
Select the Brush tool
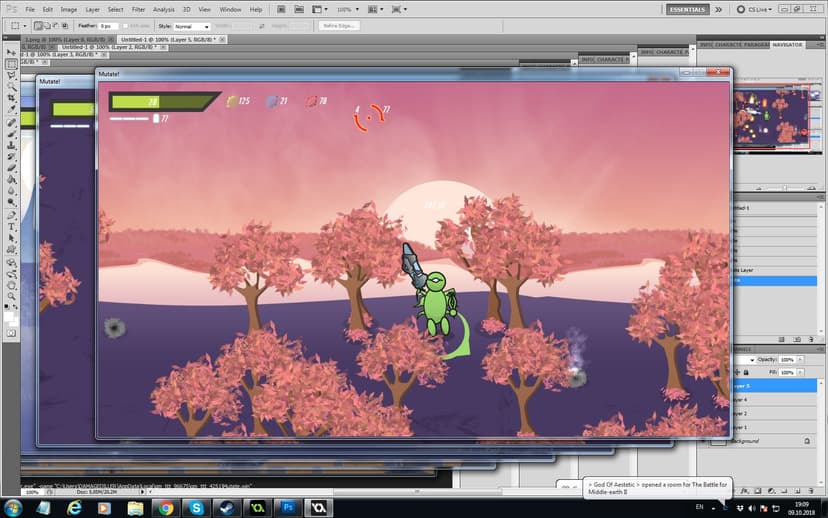coord(11,134)
